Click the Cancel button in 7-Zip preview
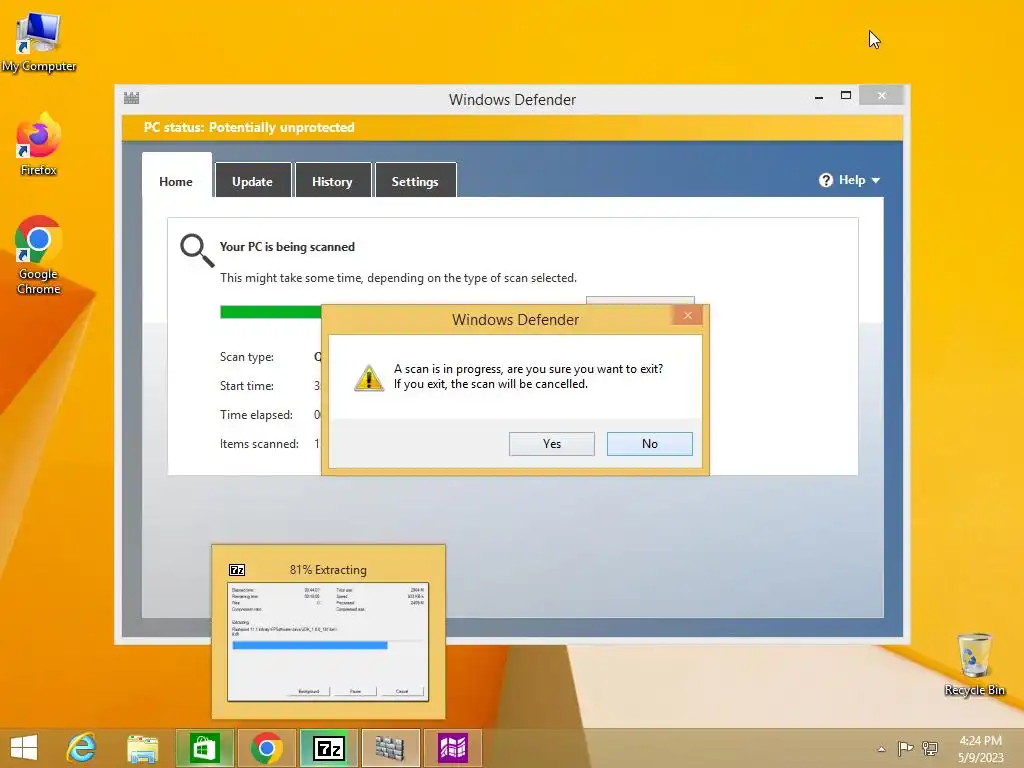This screenshot has width=1024, height=768. (402, 691)
